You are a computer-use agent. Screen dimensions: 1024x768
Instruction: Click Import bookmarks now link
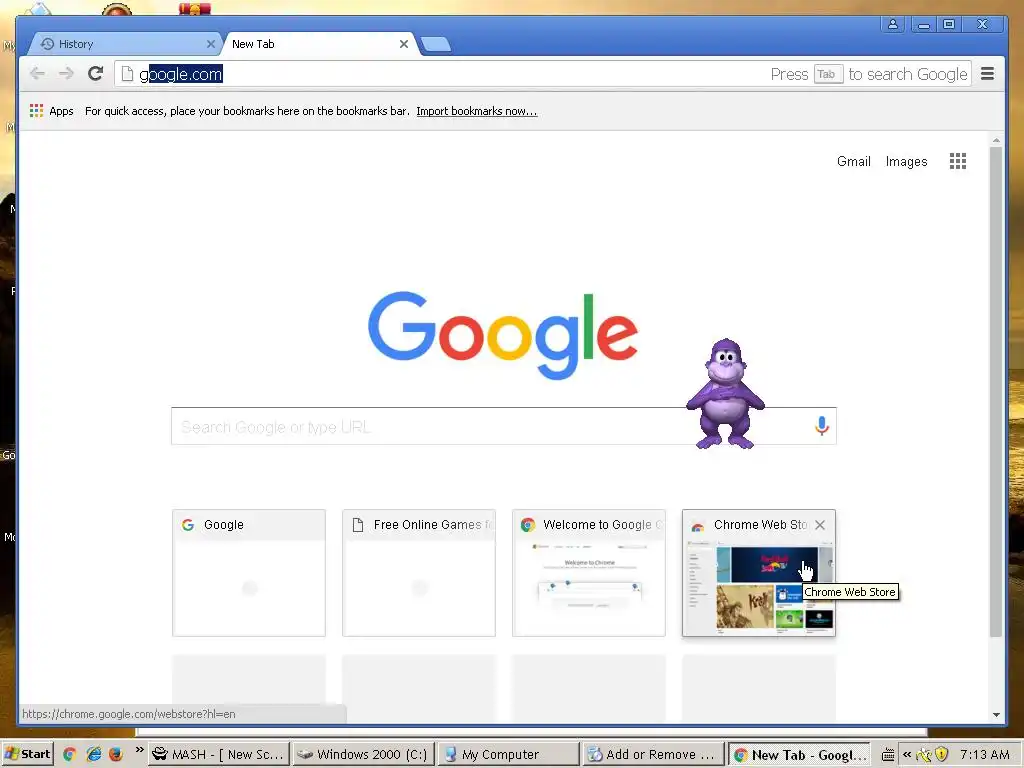(477, 111)
